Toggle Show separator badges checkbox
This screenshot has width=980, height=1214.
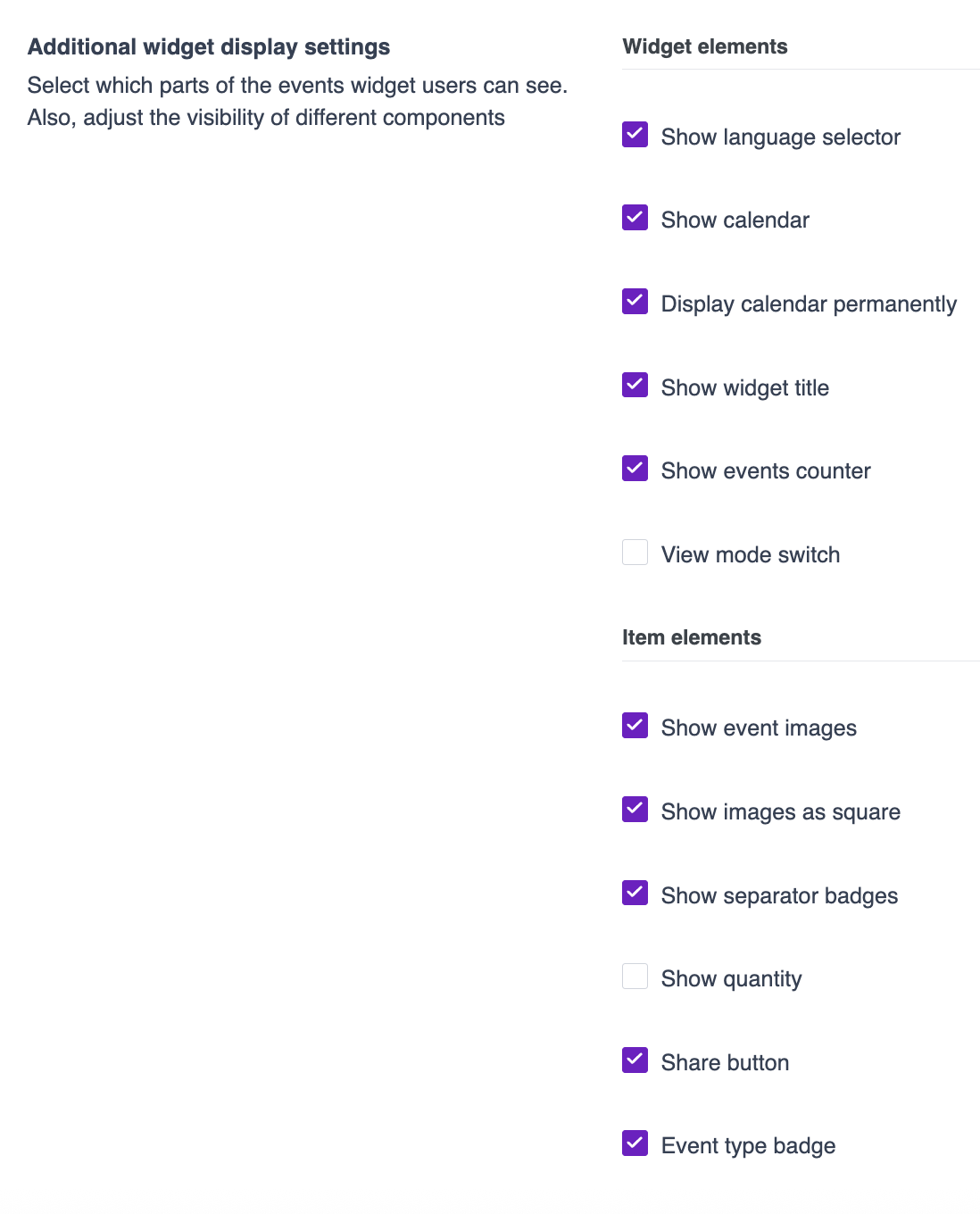pyautogui.click(x=635, y=893)
